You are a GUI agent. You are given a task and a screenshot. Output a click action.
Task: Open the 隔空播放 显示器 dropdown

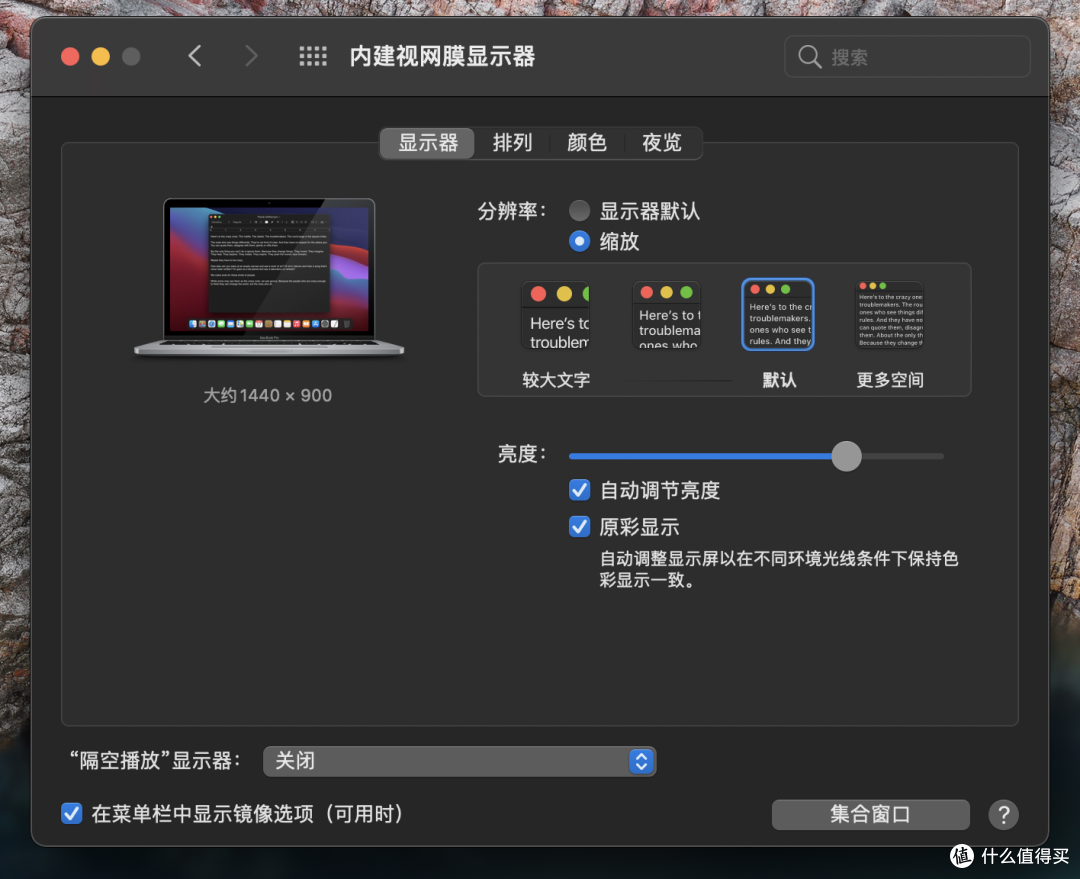[x=459, y=761]
